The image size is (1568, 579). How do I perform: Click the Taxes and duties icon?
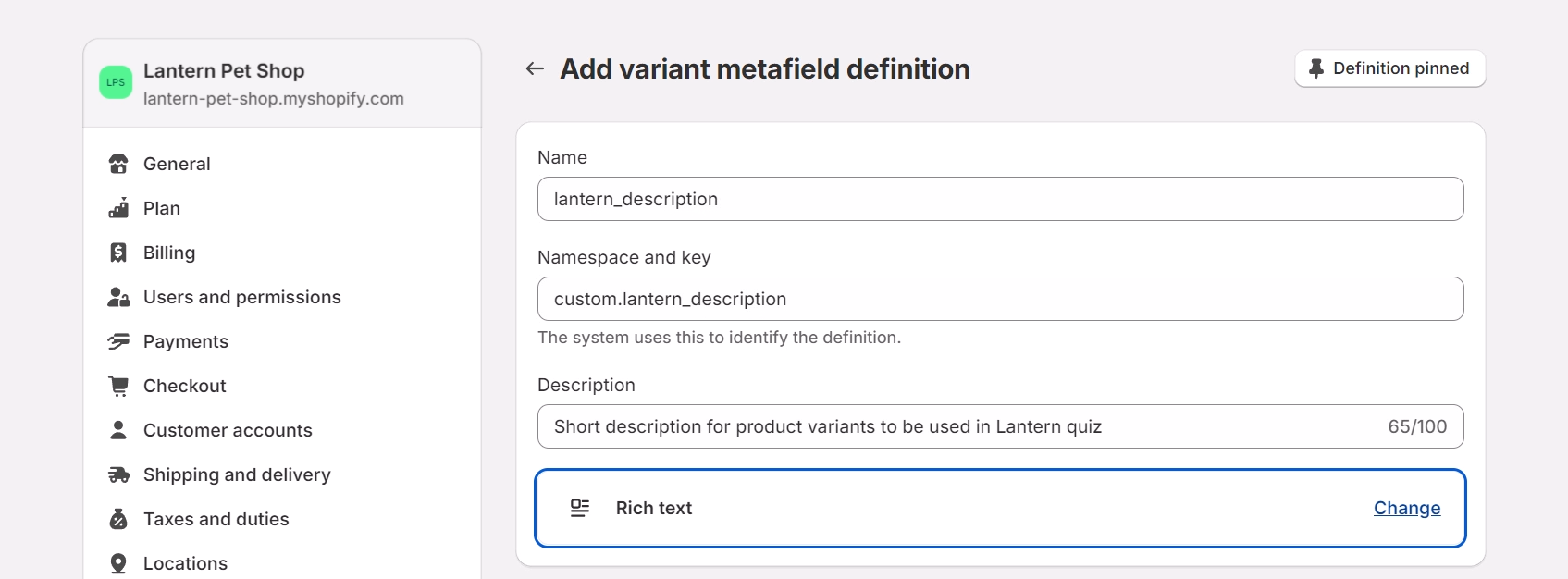(x=118, y=519)
